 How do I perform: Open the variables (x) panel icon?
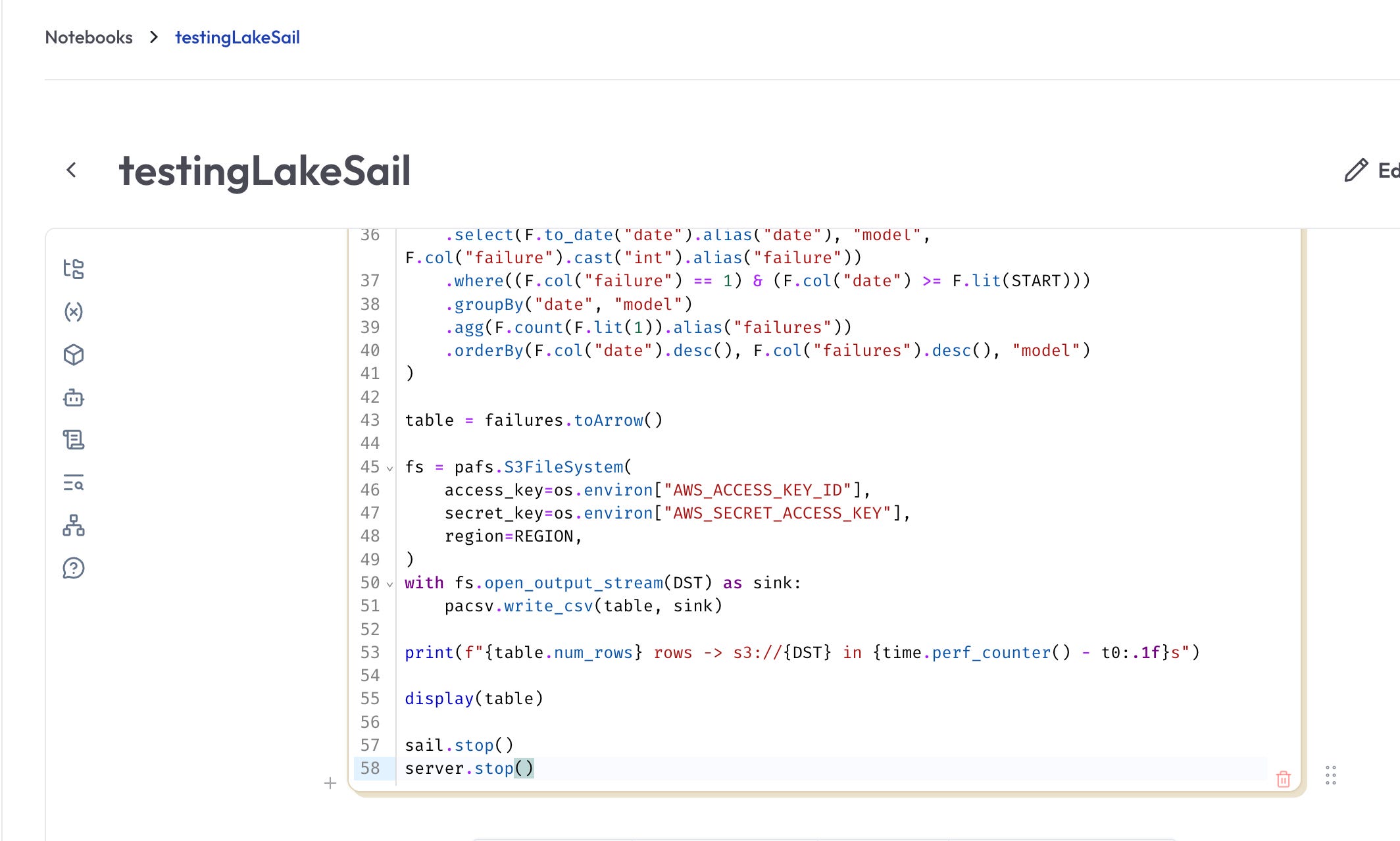pyautogui.click(x=74, y=312)
